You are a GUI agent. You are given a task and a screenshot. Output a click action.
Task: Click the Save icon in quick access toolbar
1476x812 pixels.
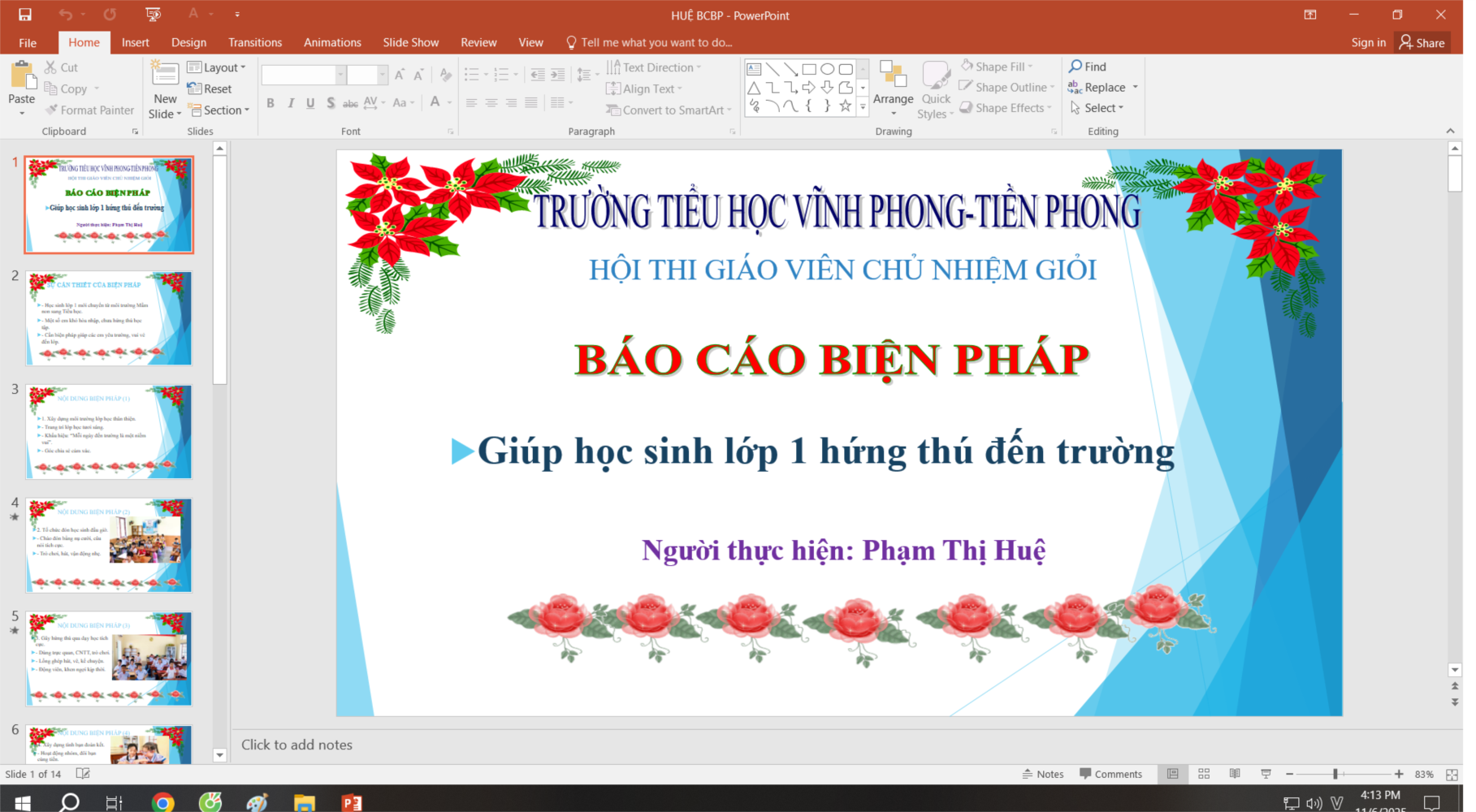point(24,15)
